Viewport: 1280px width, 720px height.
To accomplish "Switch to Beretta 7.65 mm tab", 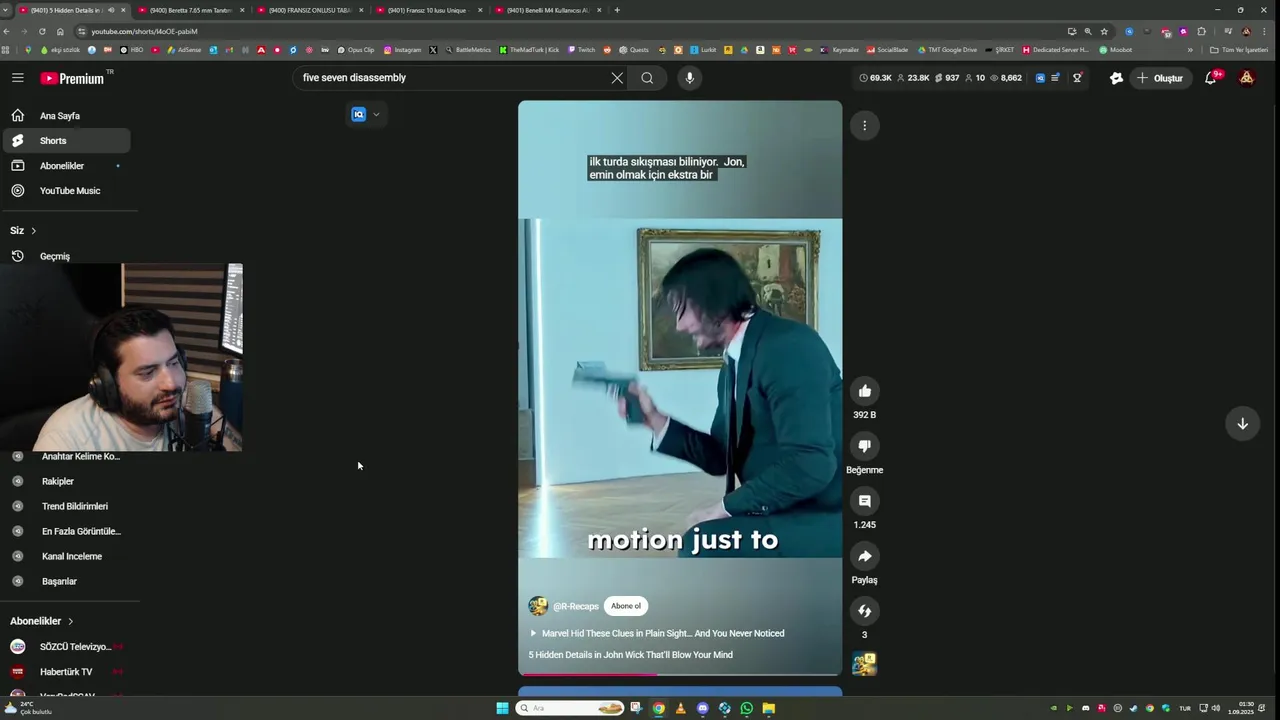I will [190, 10].
